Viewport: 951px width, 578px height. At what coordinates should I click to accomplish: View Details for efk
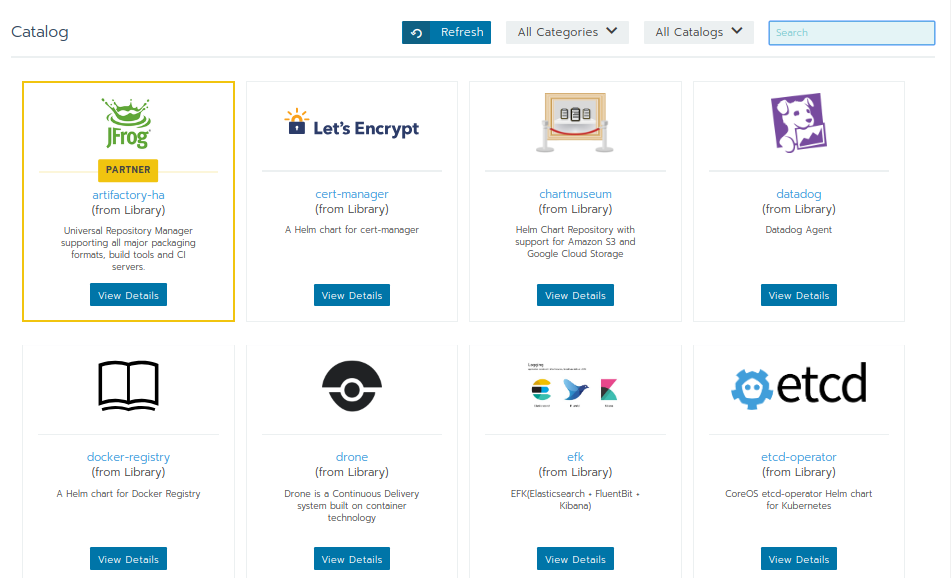tap(575, 559)
